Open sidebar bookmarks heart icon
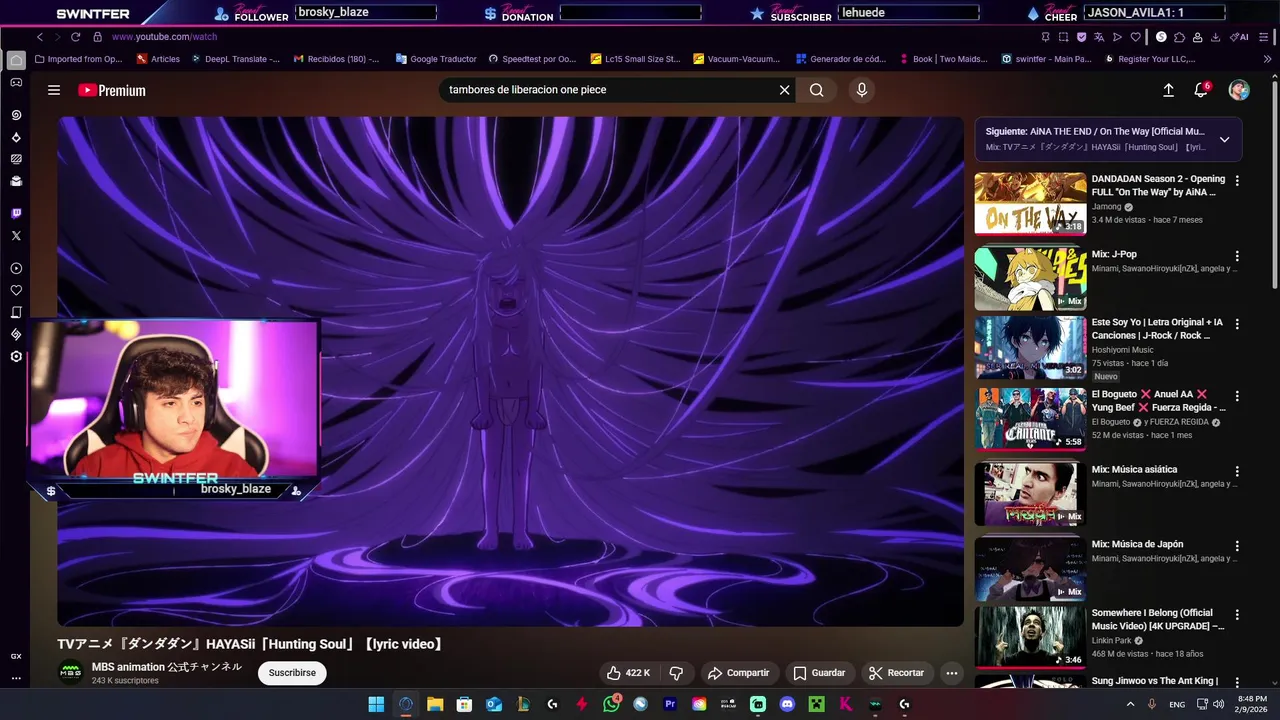The width and height of the screenshot is (1280, 720). (16, 290)
